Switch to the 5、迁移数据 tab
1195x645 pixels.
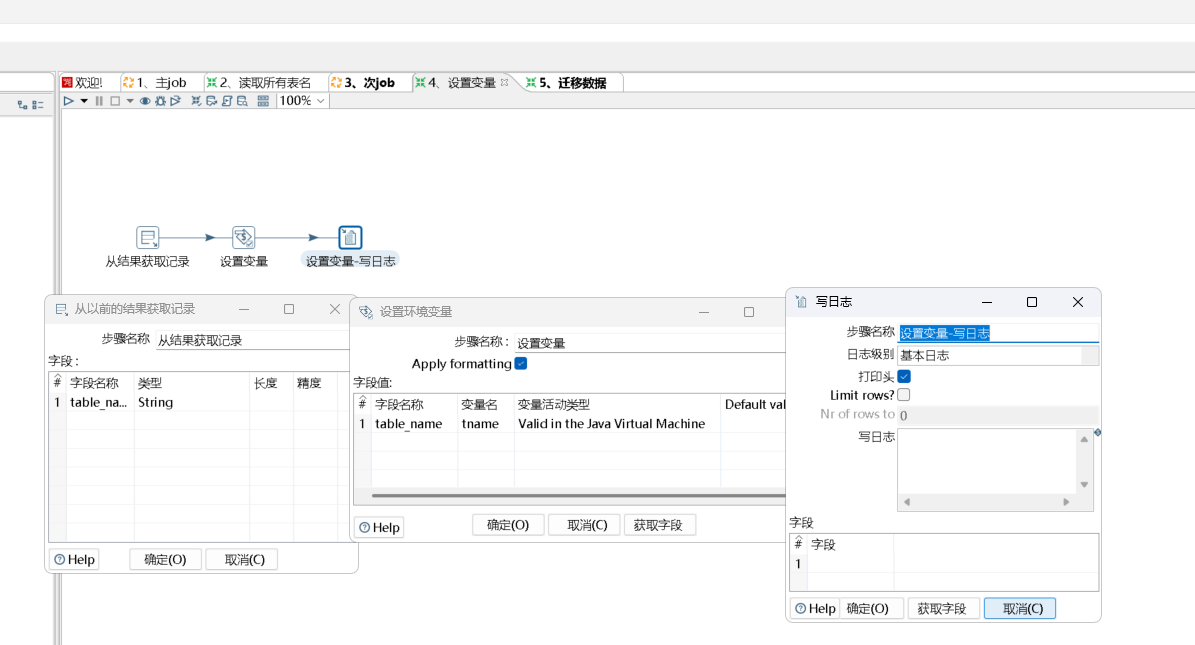click(566, 82)
